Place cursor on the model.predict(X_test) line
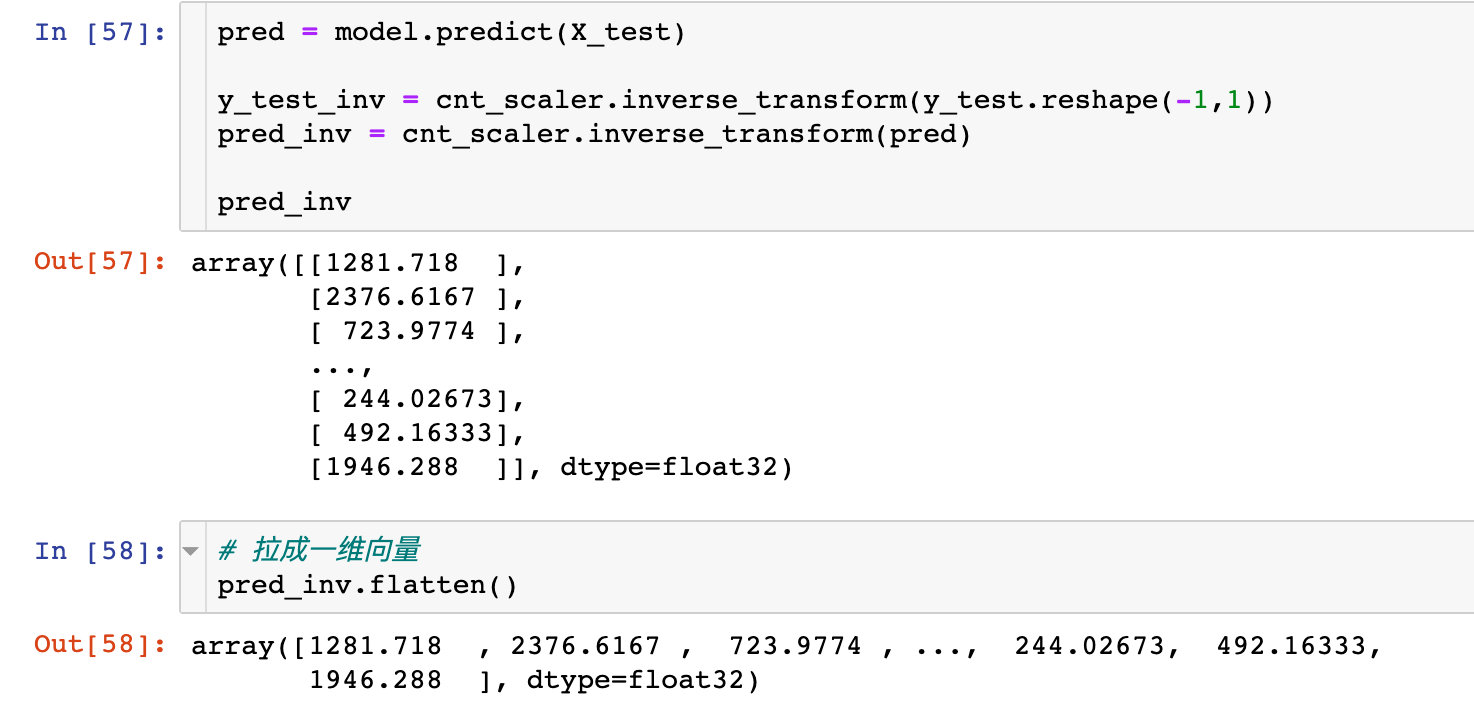Viewport: 1474px width, 716px height. 451,32
